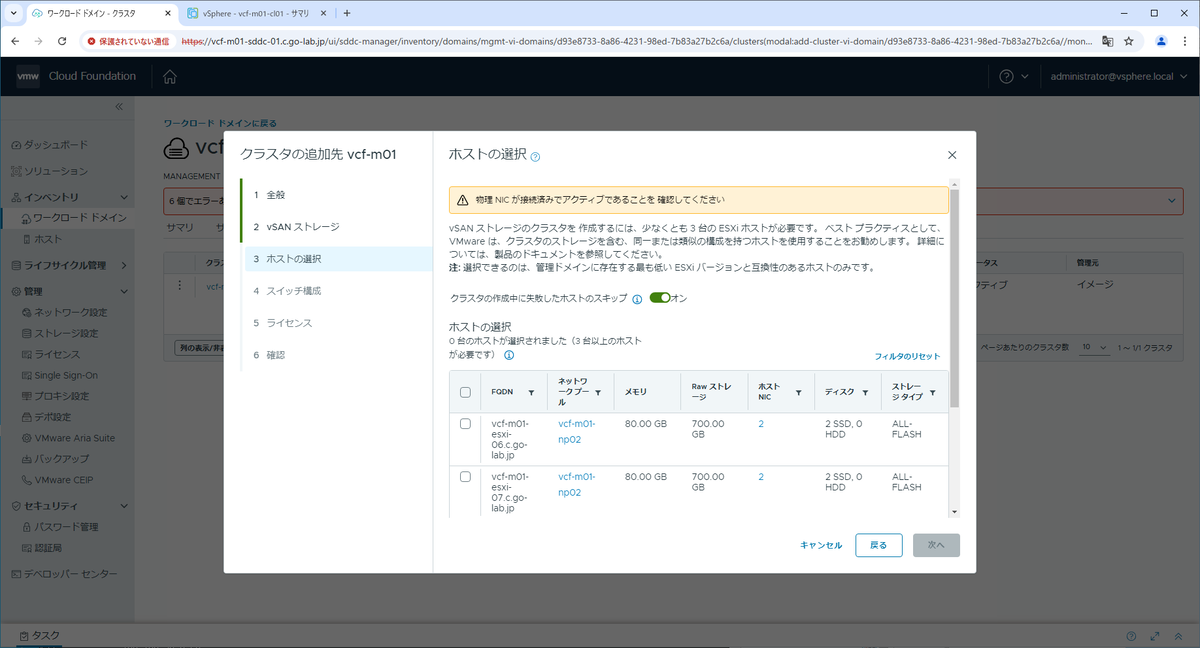Filter the ネットワークプール column
The height and width of the screenshot is (648, 1200).
(598, 393)
